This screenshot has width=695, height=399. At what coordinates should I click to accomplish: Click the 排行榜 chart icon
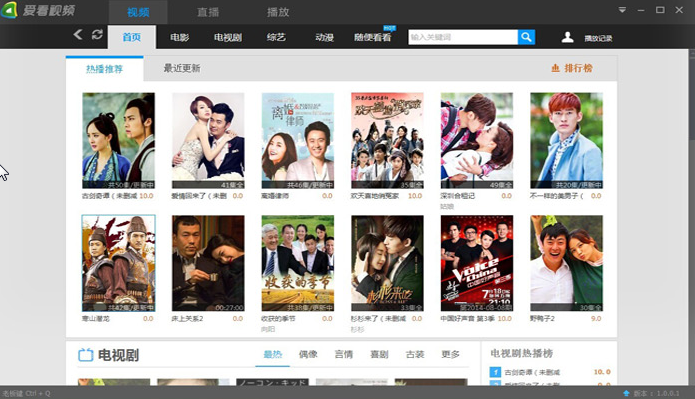click(x=555, y=68)
